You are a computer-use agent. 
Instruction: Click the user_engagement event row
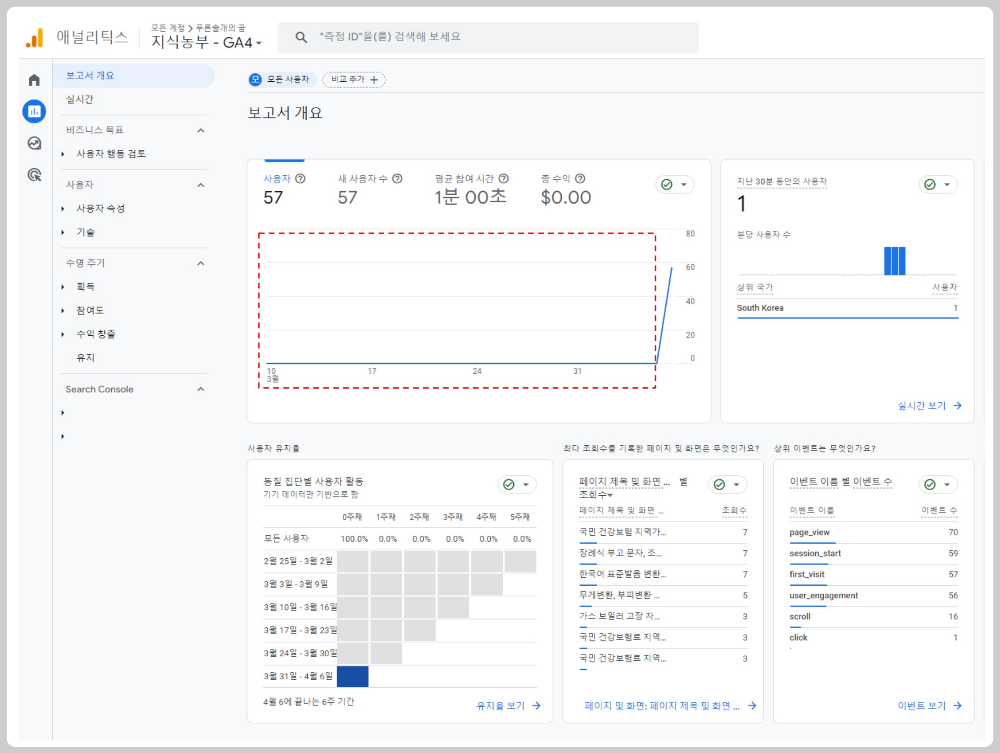[874, 596]
